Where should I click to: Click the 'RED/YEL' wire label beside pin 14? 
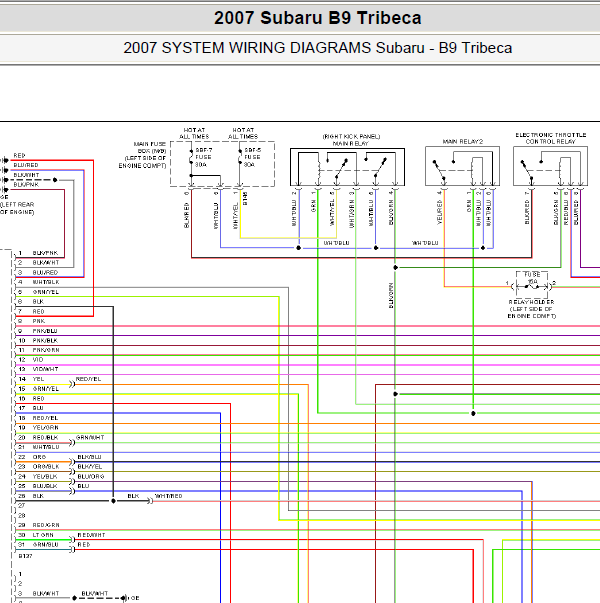tap(88, 379)
